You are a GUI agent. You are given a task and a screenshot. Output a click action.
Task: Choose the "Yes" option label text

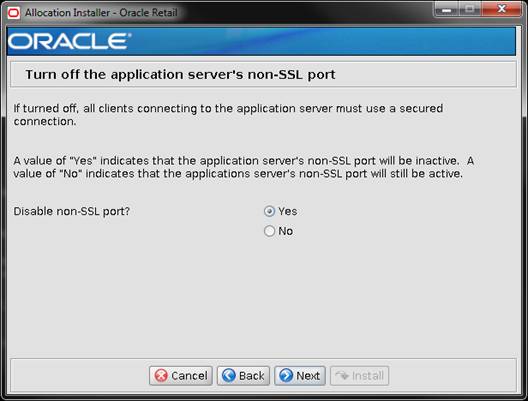(x=288, y=211)
